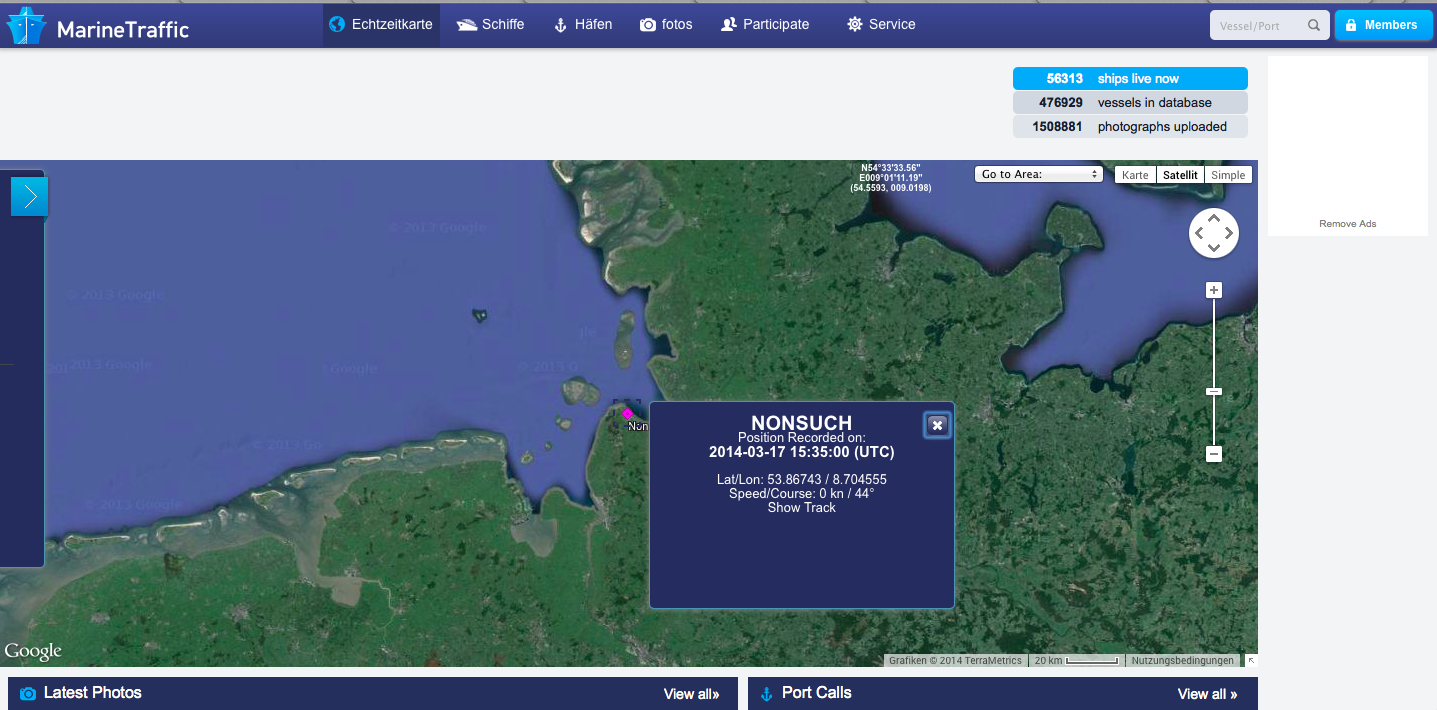Click the pink NONSUCH vessel marker
Viewport: 1437px width, 710px height.
[x=627, y=413]
